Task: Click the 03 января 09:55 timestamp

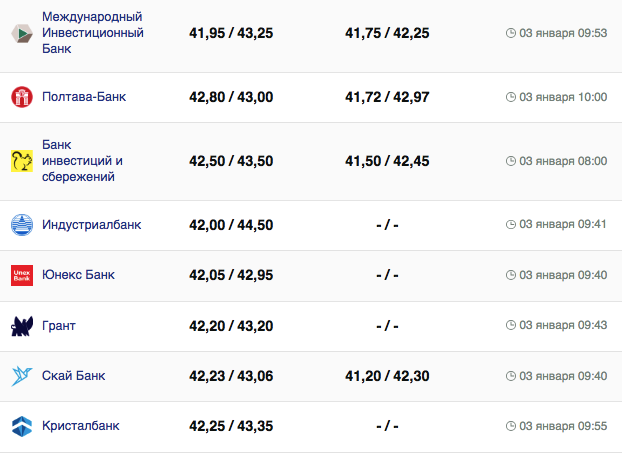Action: [563, 426]
